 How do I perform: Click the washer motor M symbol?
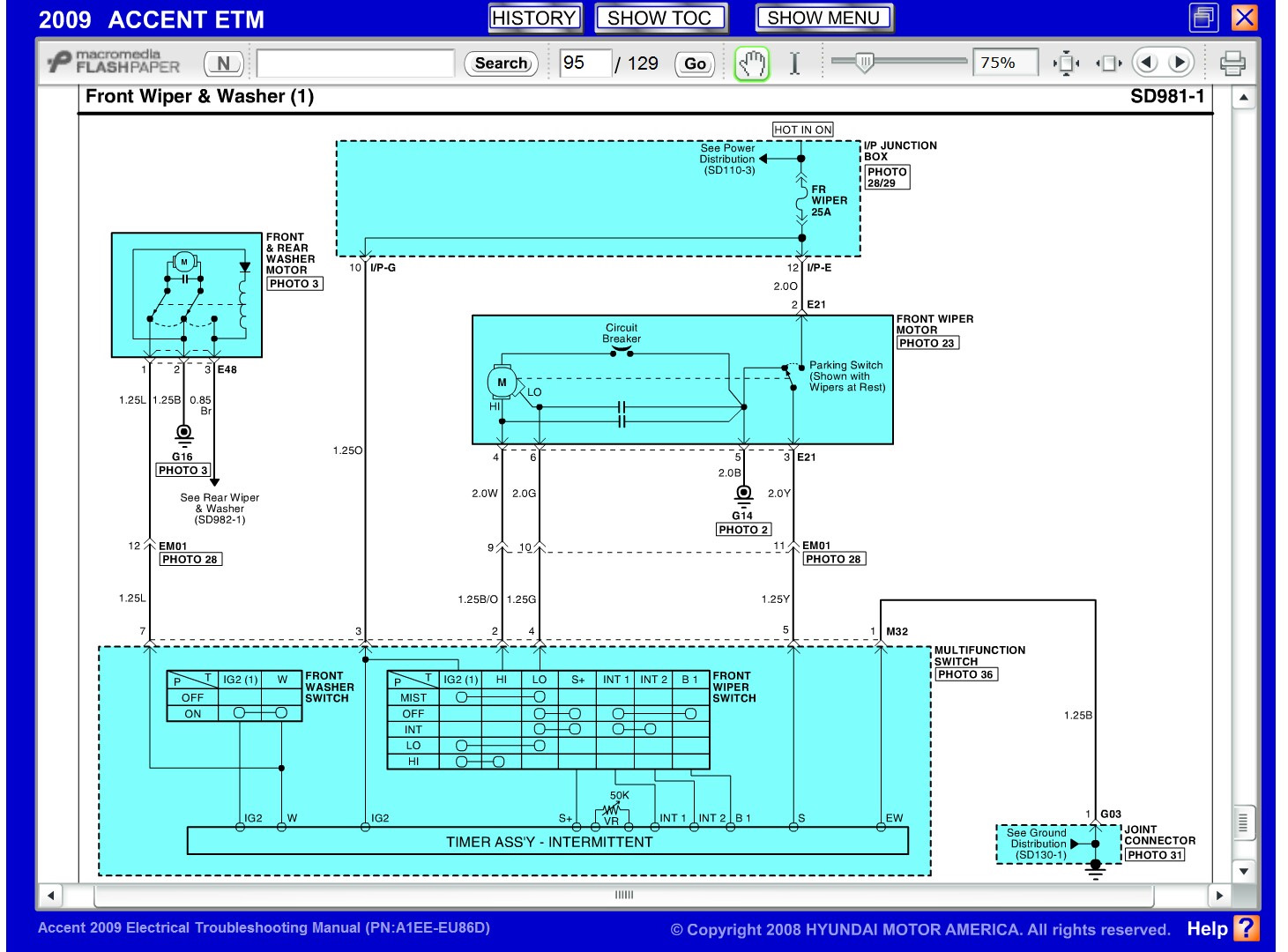point(184,262)
